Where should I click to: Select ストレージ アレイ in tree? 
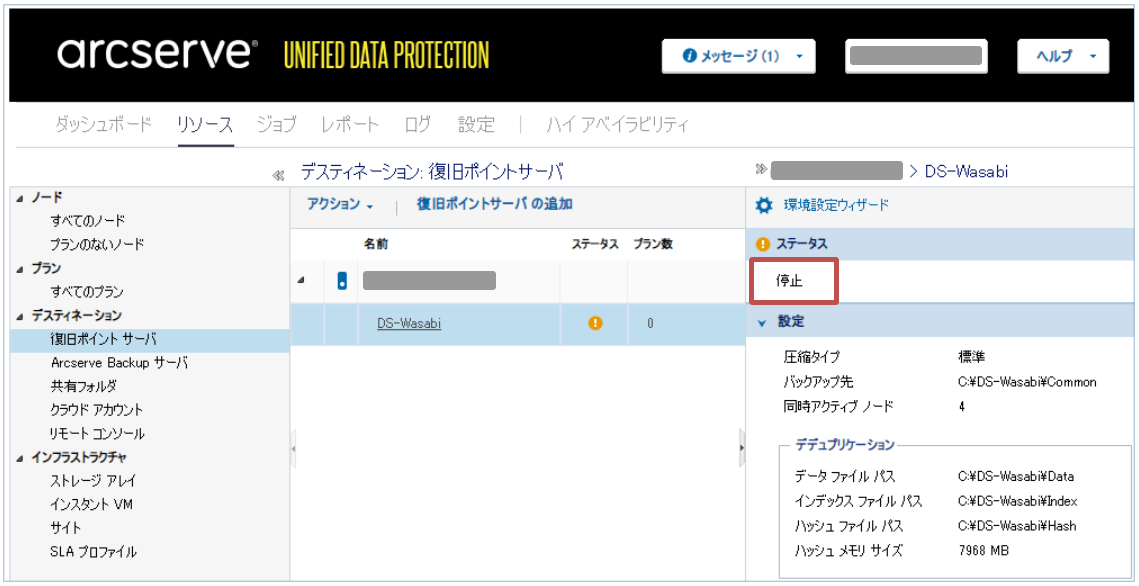(x=93, y=481)
